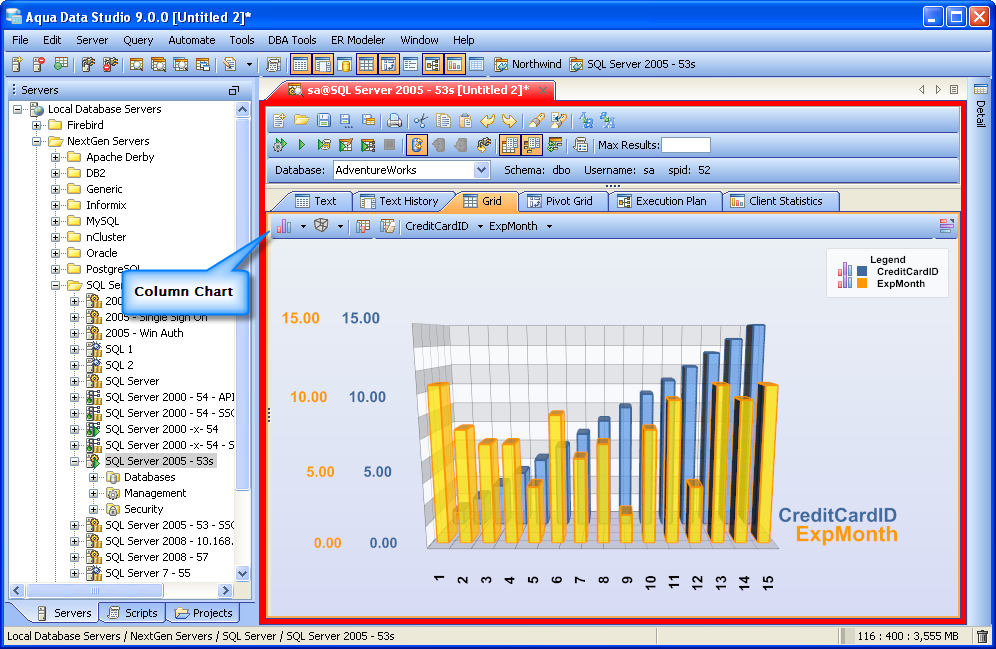
Task: Expand the Firebird folder
Action: (x=36, y=125)
